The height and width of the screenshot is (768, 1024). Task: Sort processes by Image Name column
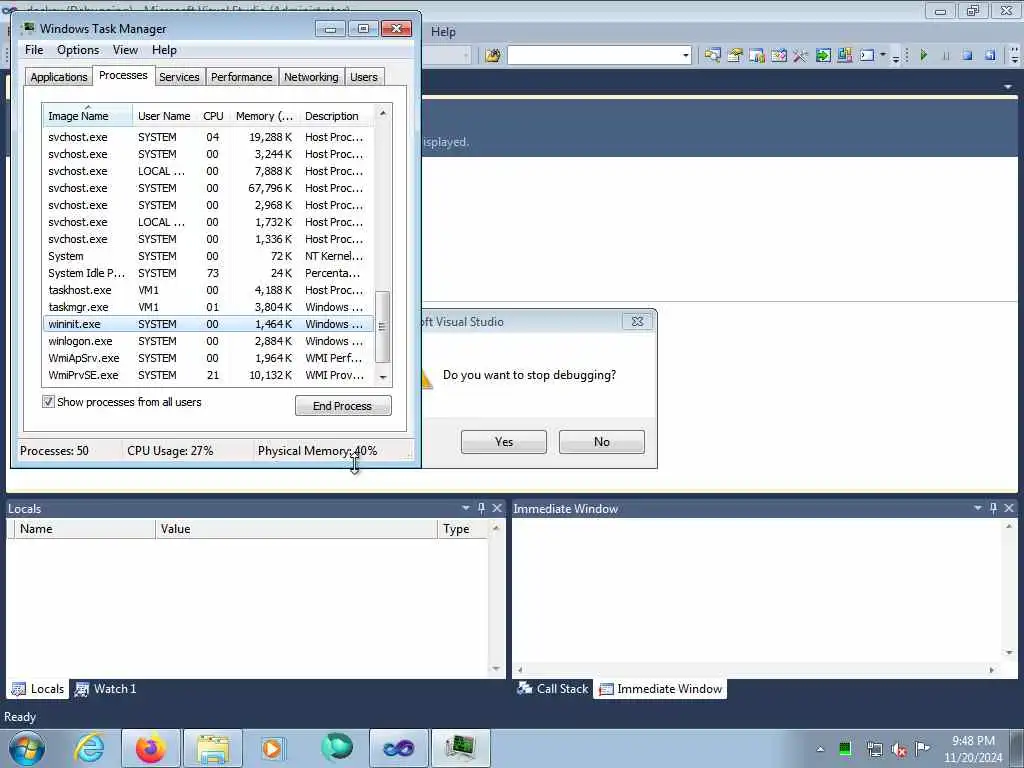tap(88, 116)
